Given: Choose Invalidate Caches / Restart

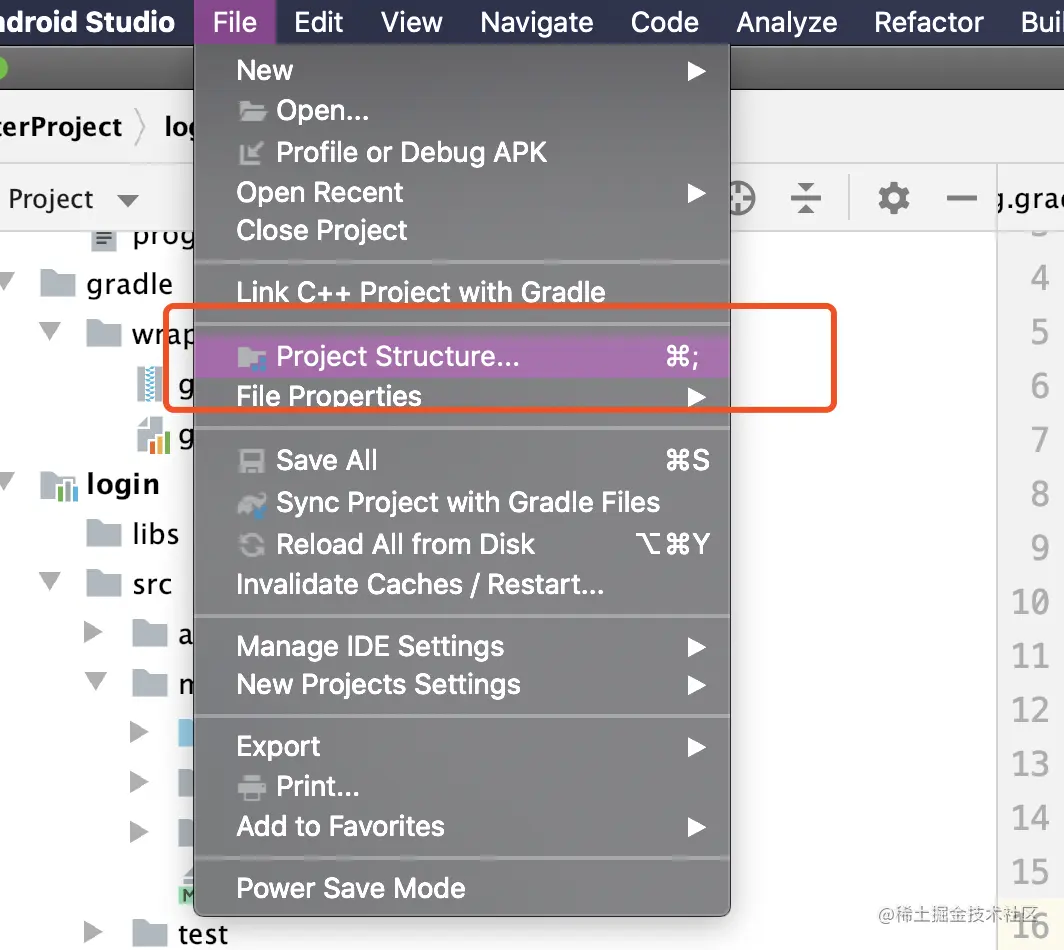Looking at the screenshot, I should (420, 584).
